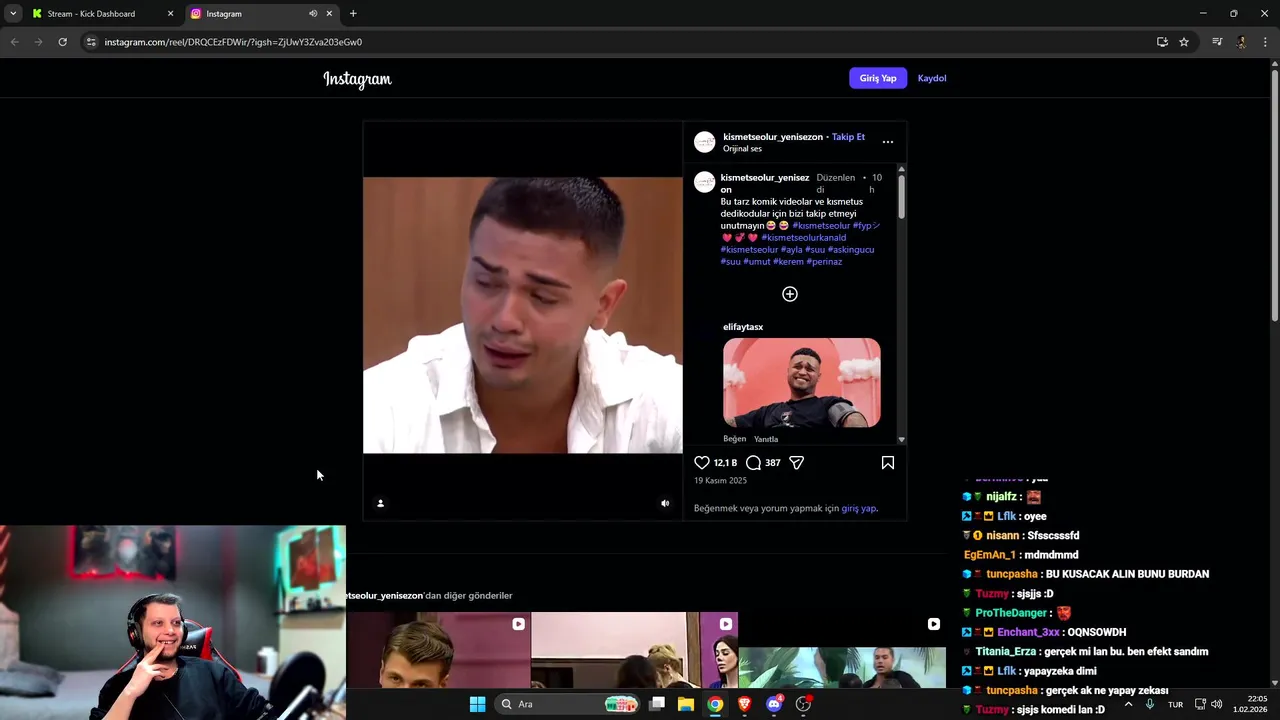Open post options three-dot menu
Image resolution: width=1280 pixels, height=720 pixels.
pos(888,142)
